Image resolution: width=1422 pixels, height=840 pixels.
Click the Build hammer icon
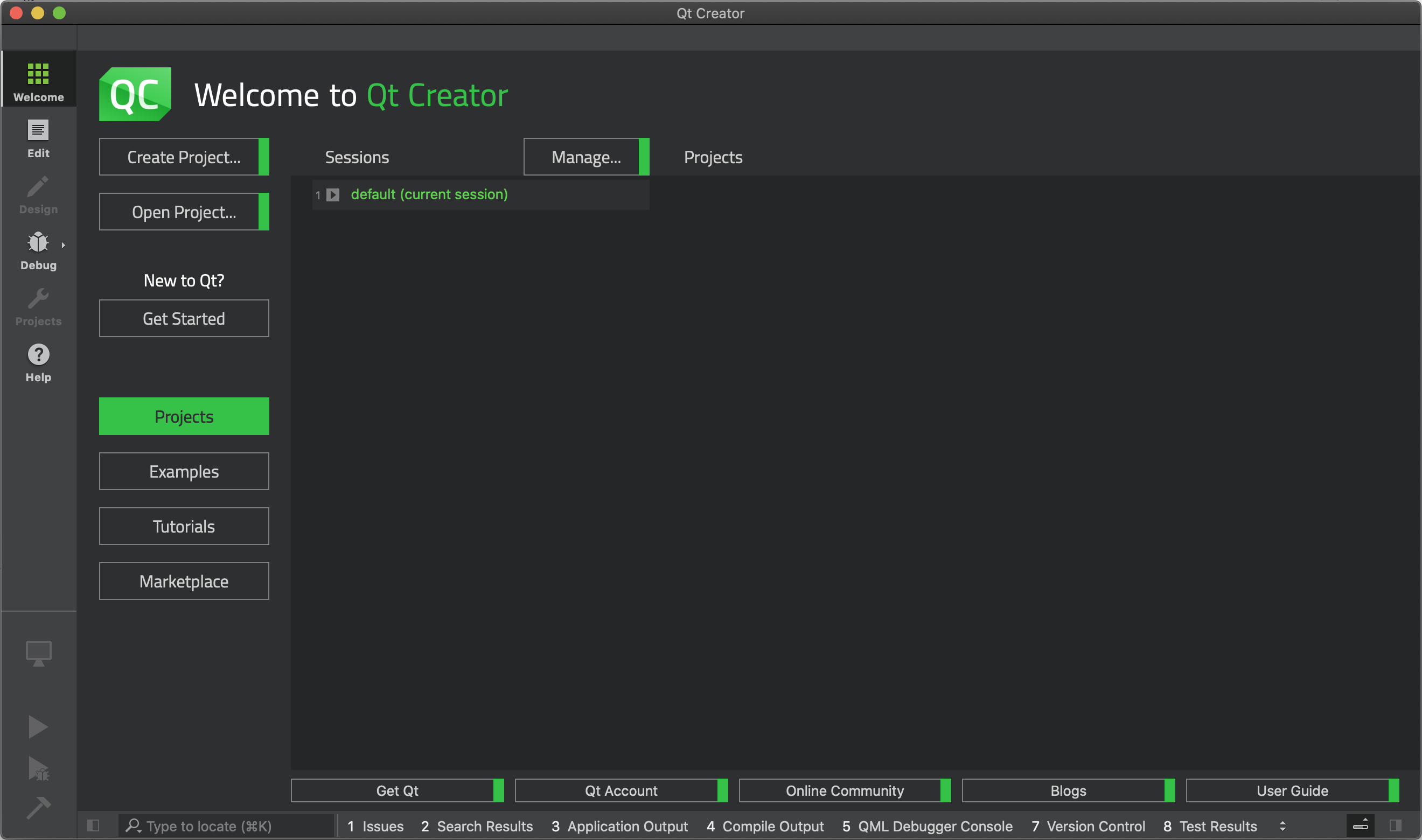click(38, 807)
